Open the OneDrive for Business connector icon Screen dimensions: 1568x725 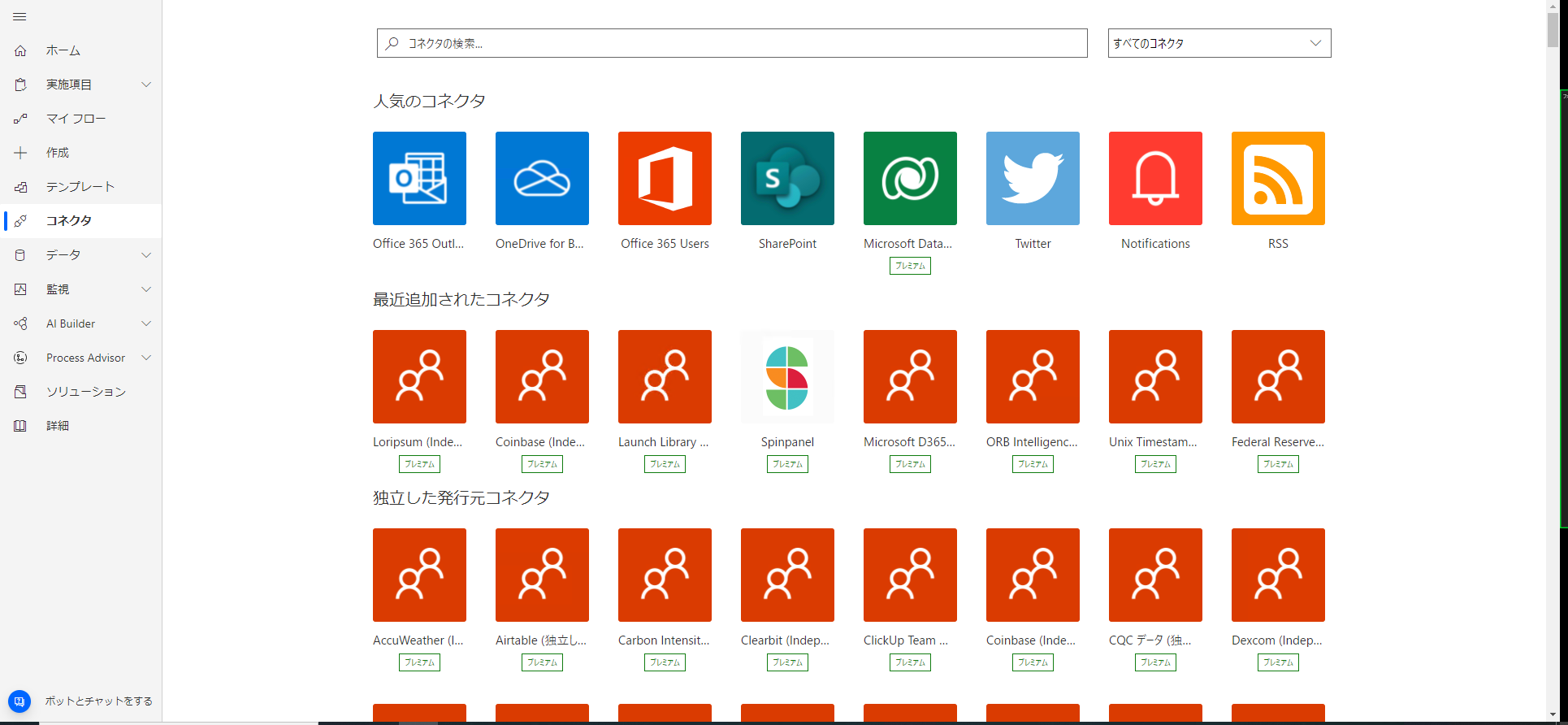542,178
